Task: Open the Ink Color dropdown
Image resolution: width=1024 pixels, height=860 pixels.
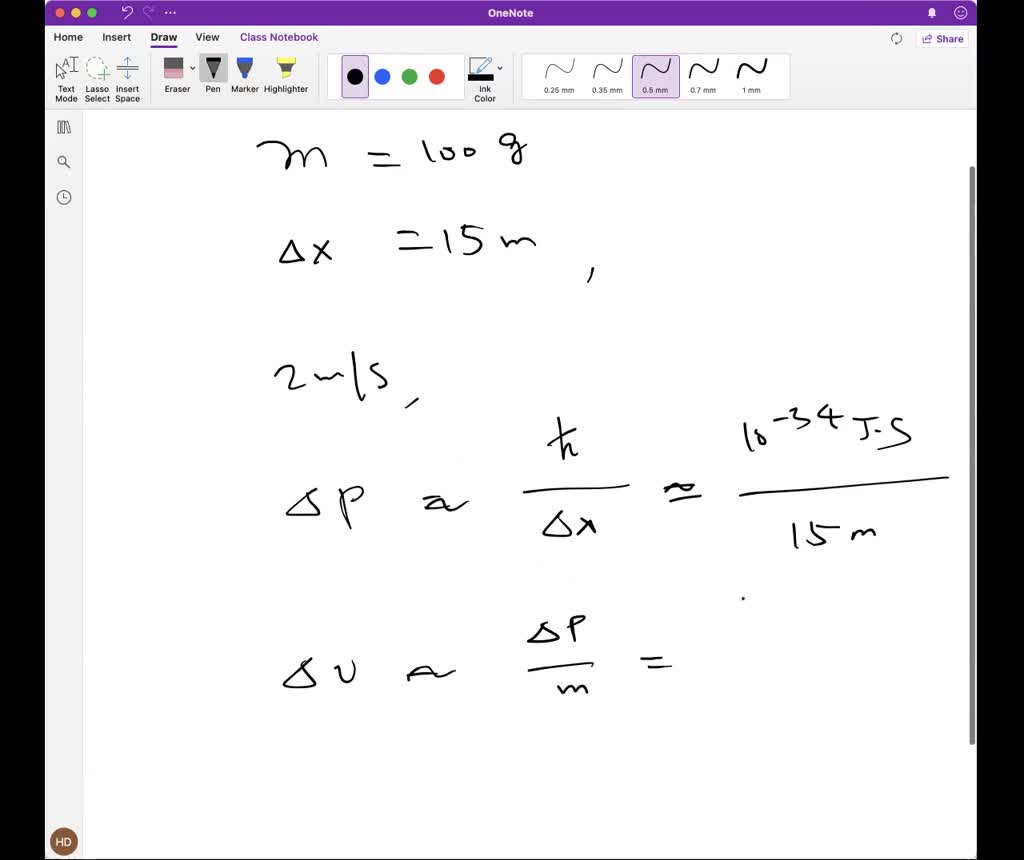Action: pos(499,68)
